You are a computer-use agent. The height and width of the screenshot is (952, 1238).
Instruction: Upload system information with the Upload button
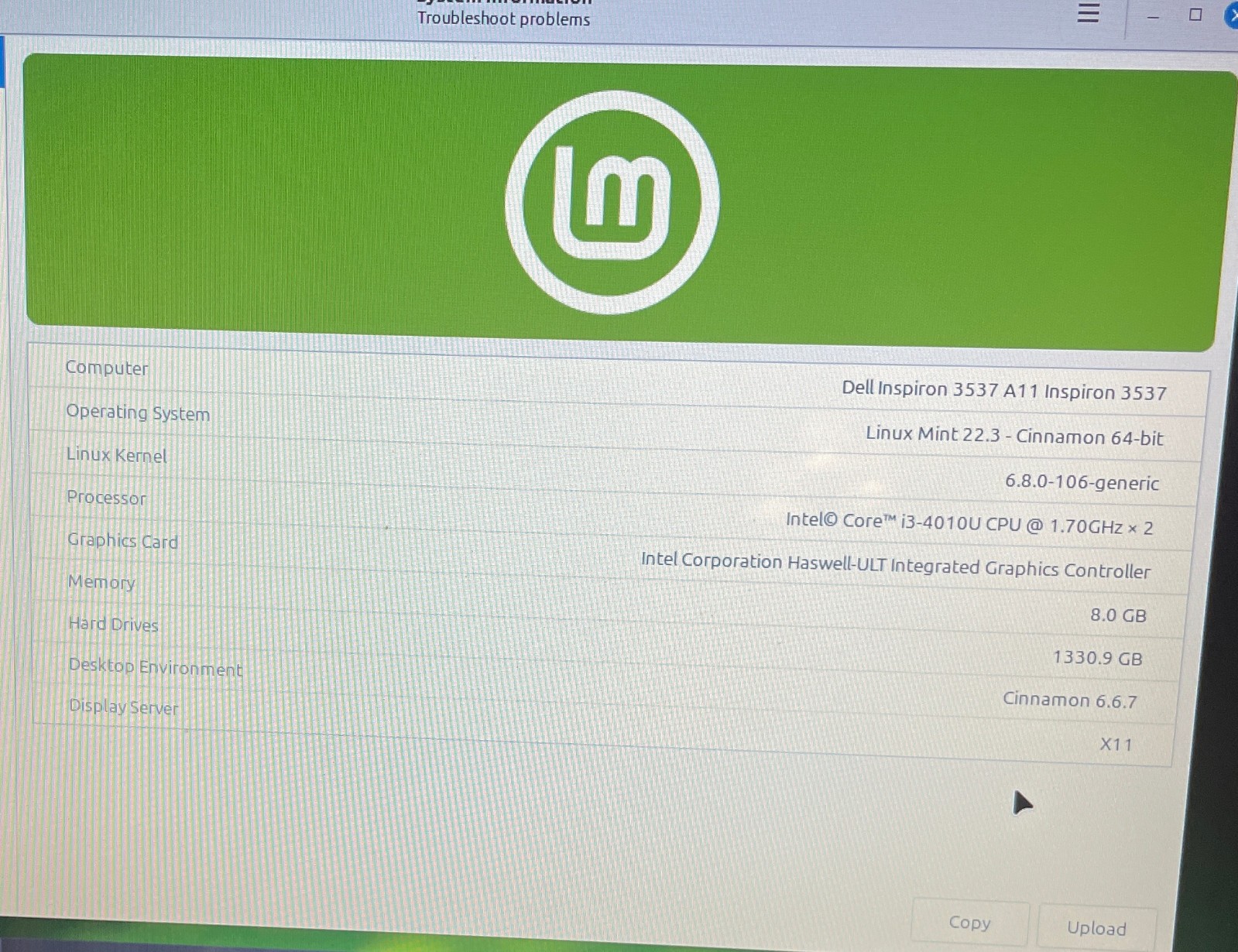click(x=1096, y=927)
